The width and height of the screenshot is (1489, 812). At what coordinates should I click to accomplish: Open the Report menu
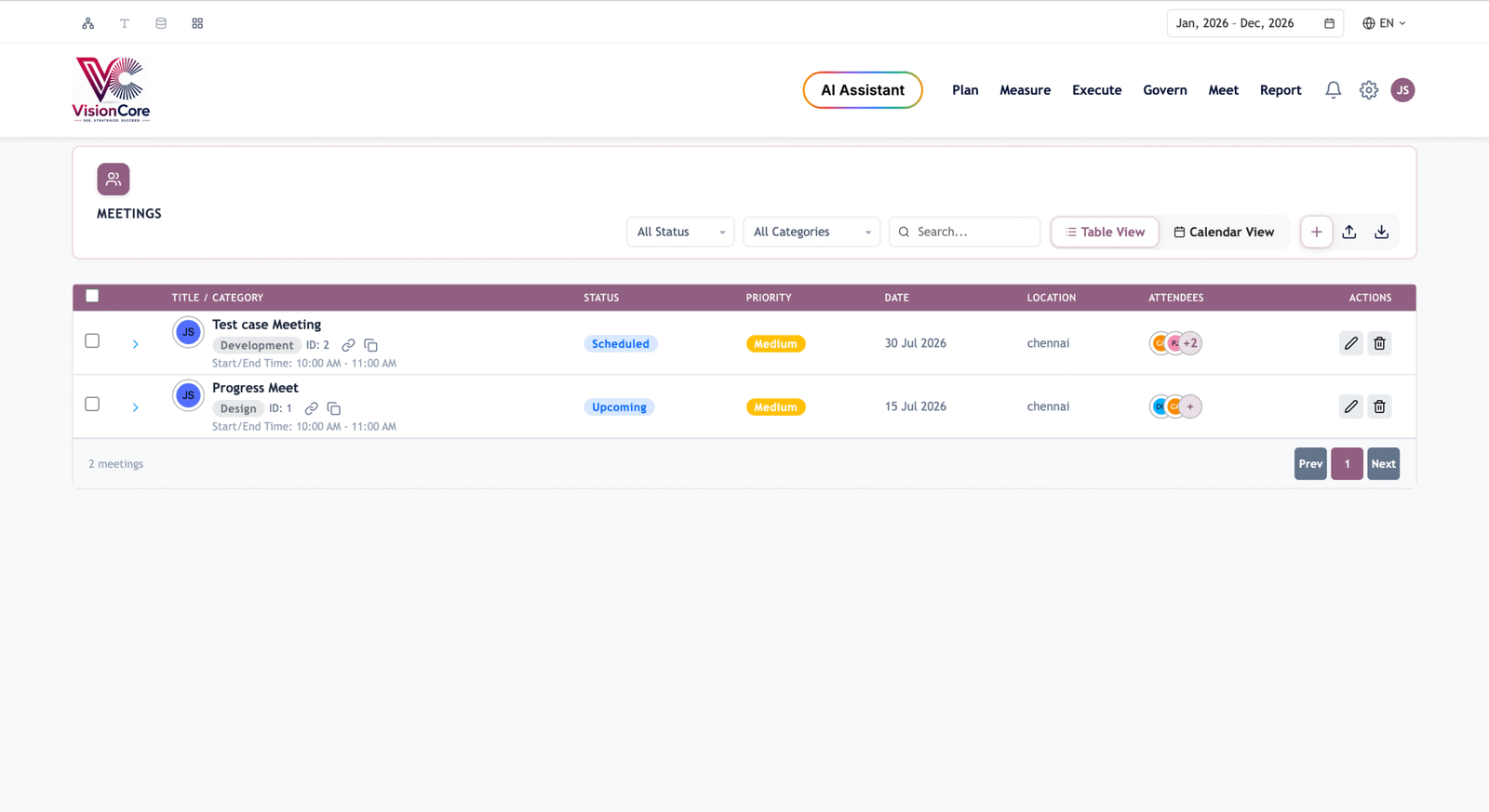1281,90
